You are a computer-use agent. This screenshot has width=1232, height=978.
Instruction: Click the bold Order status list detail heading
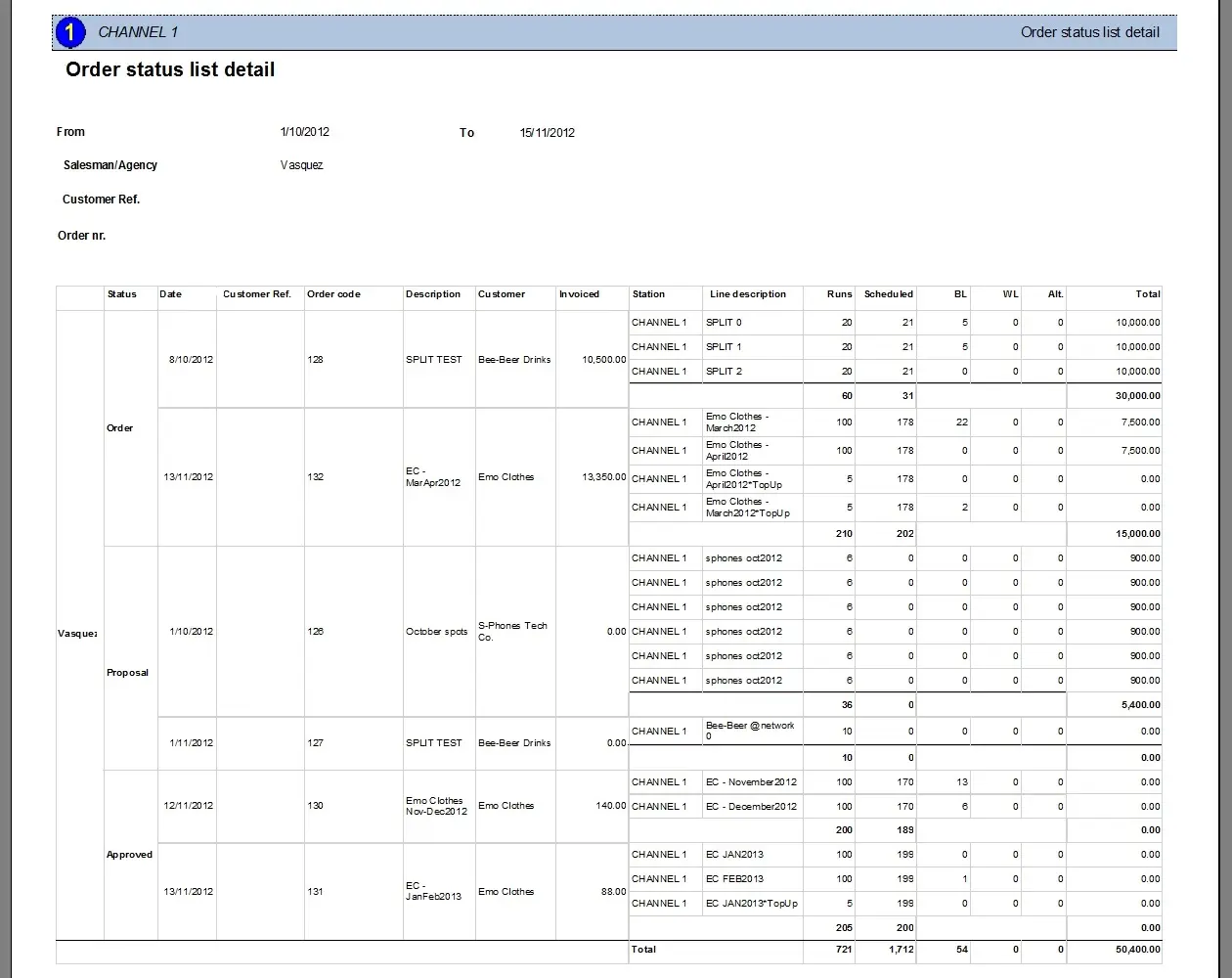tap(170, 70)
